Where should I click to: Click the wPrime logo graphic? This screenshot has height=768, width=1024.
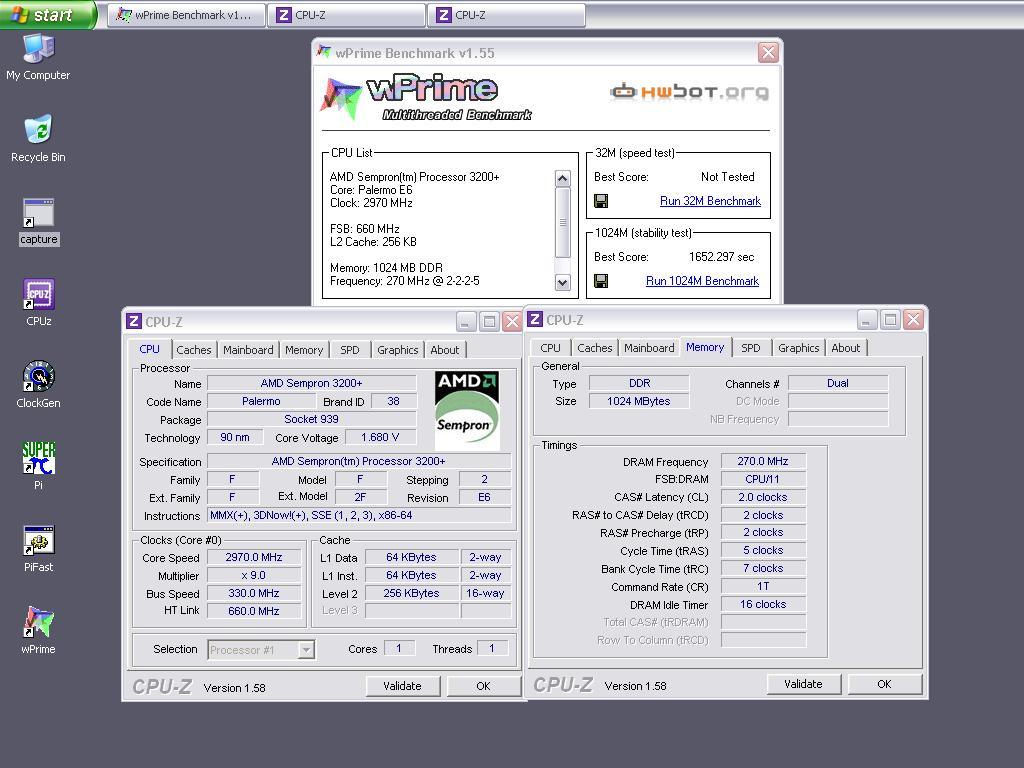(x=426, y=97)
